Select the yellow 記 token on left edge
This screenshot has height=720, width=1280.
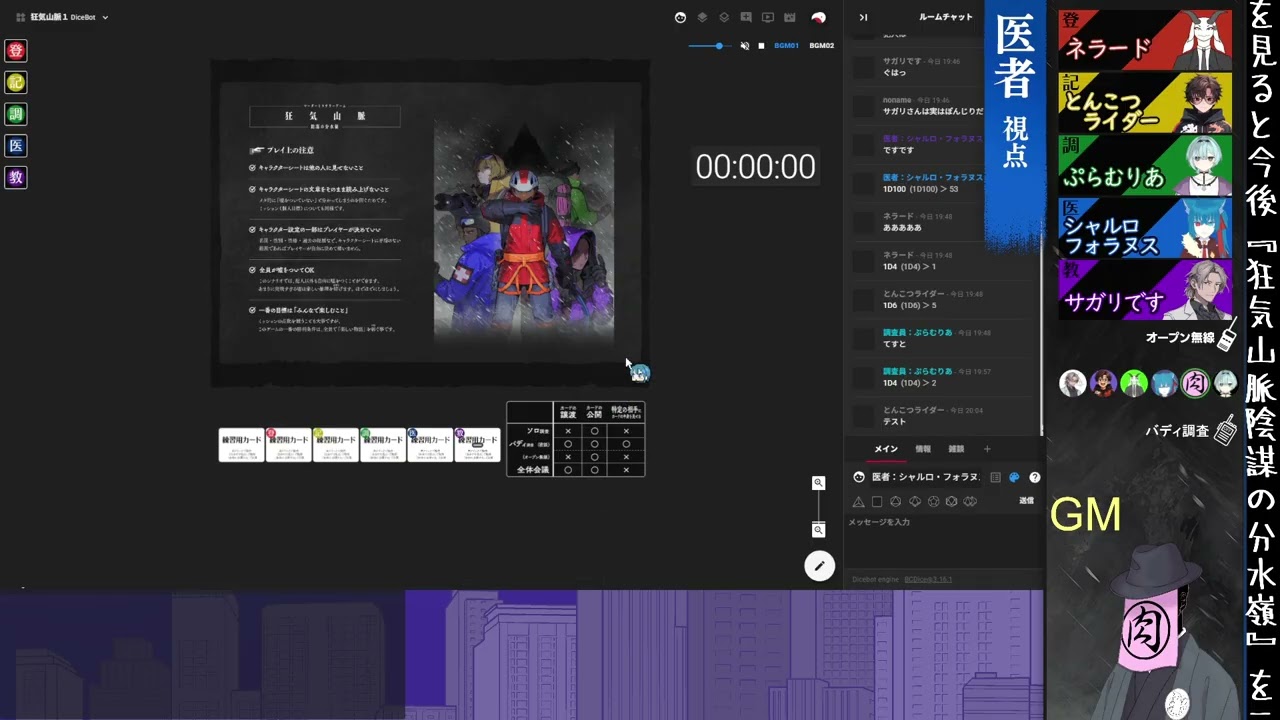pos(15,82)
